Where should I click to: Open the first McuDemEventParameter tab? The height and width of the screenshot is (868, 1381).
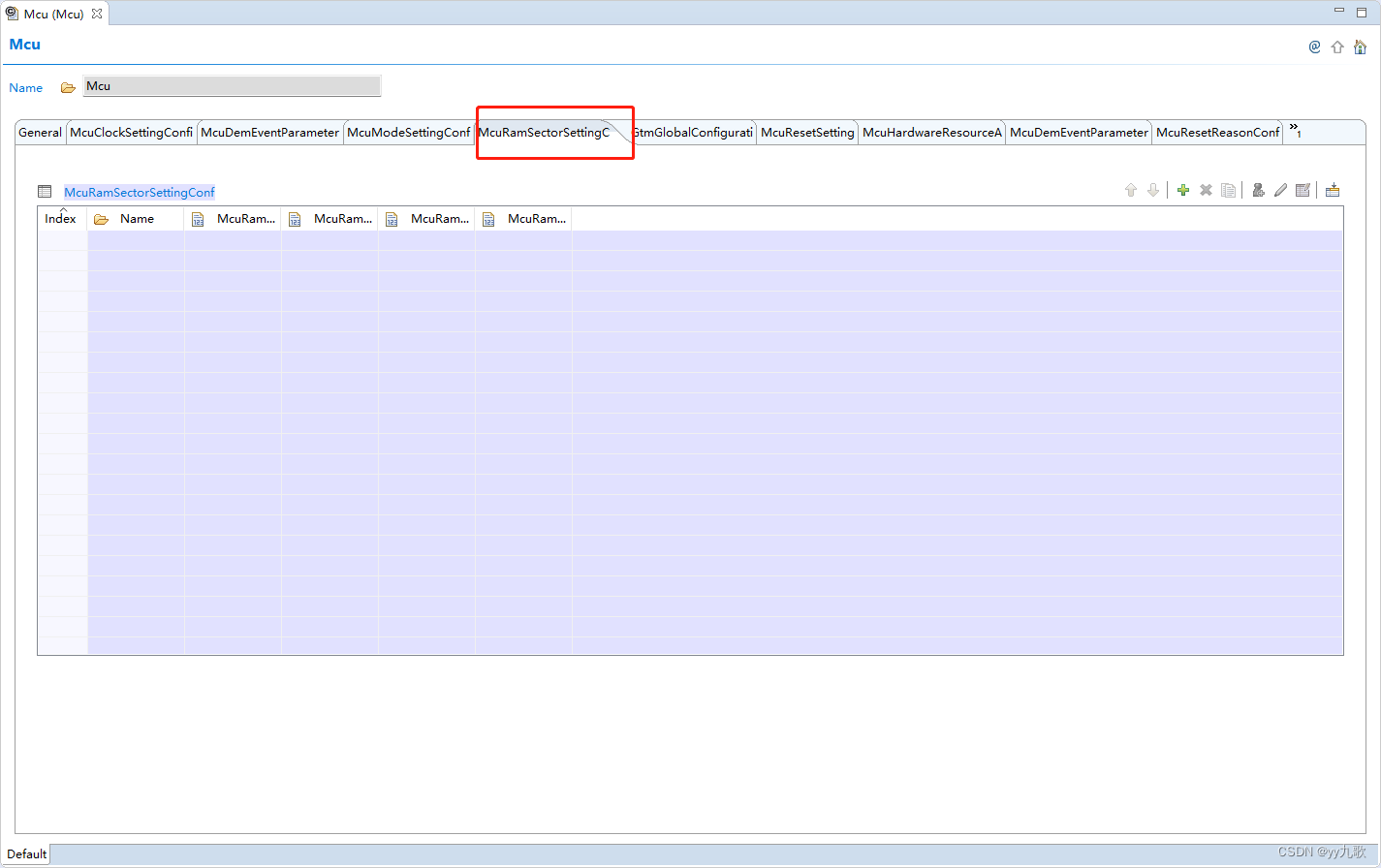270,133
